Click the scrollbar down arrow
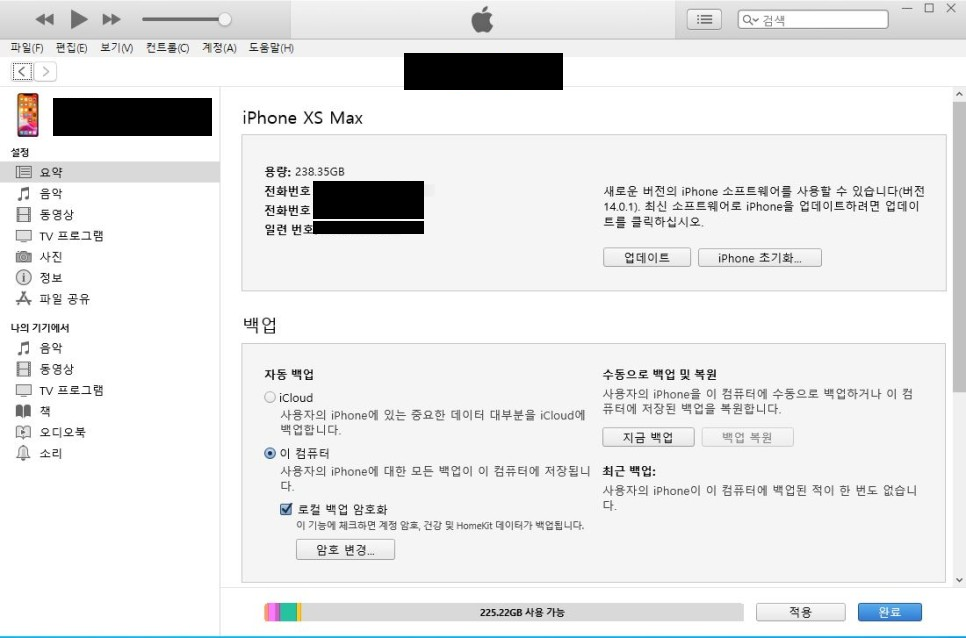 pos(959,579)
